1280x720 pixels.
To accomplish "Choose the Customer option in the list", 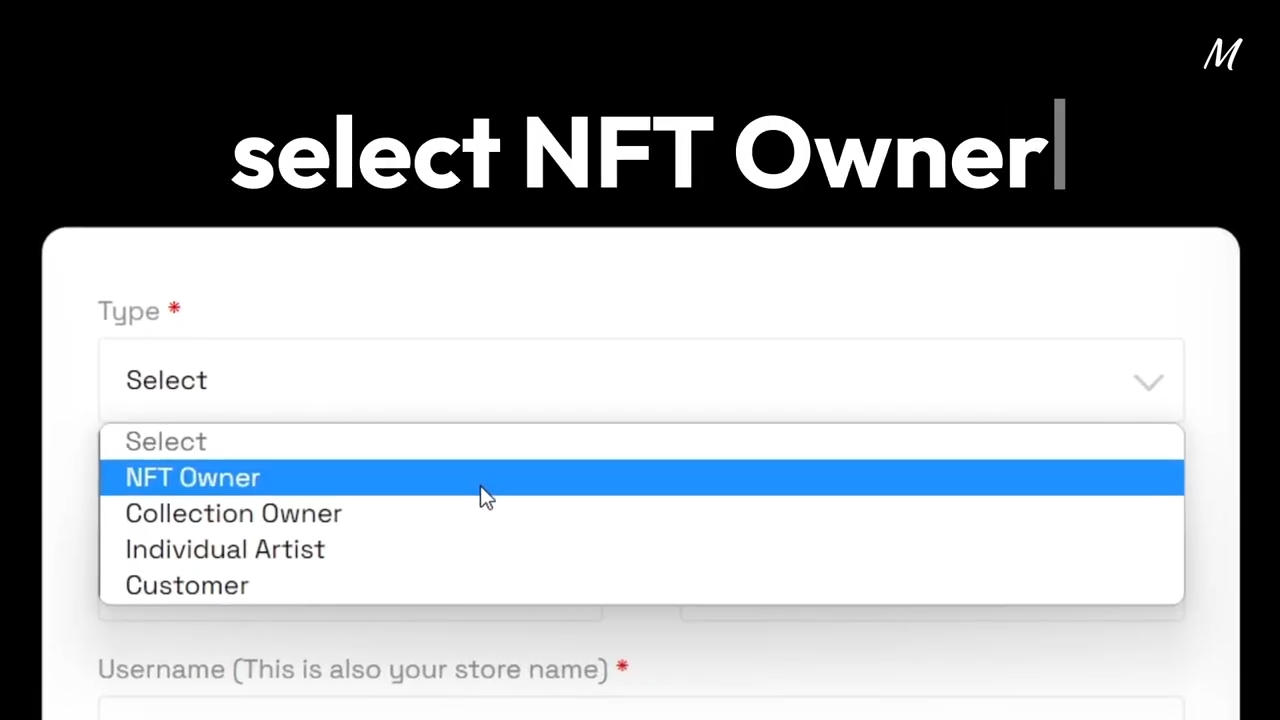I will coord(187,586).
